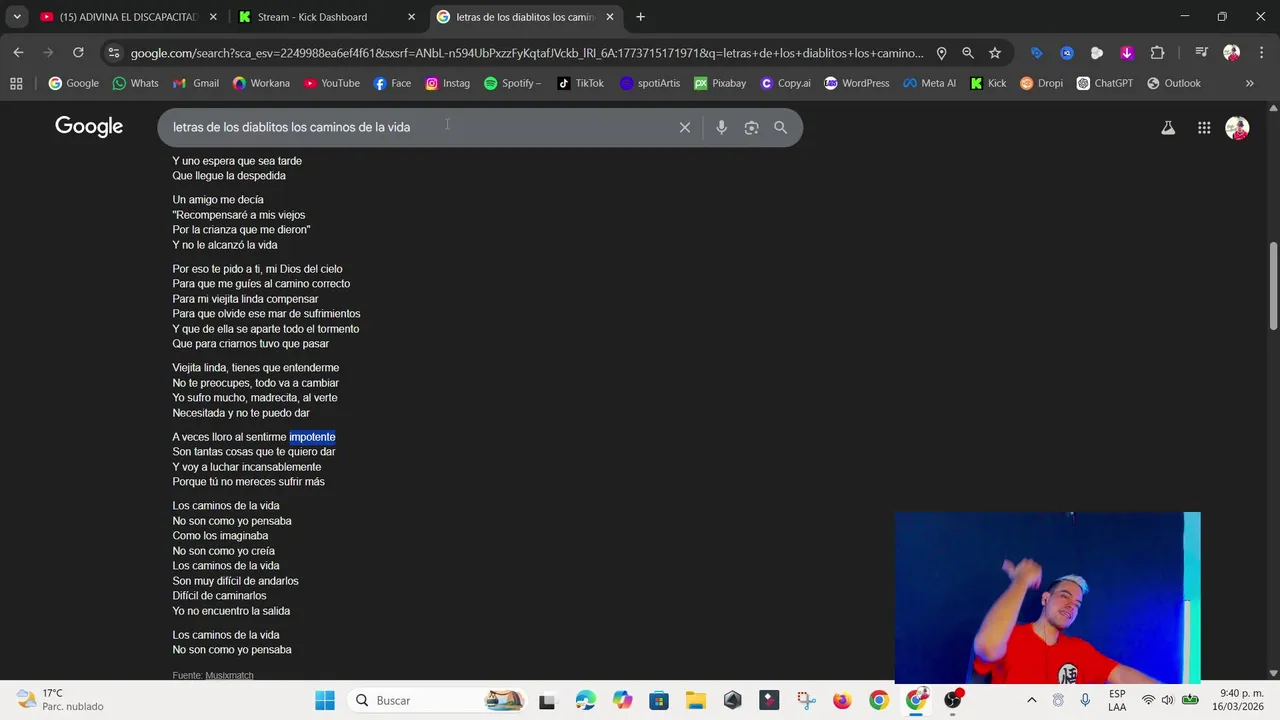
Task: Click the location pin icon in the address bar
Action: click(941, 53)
